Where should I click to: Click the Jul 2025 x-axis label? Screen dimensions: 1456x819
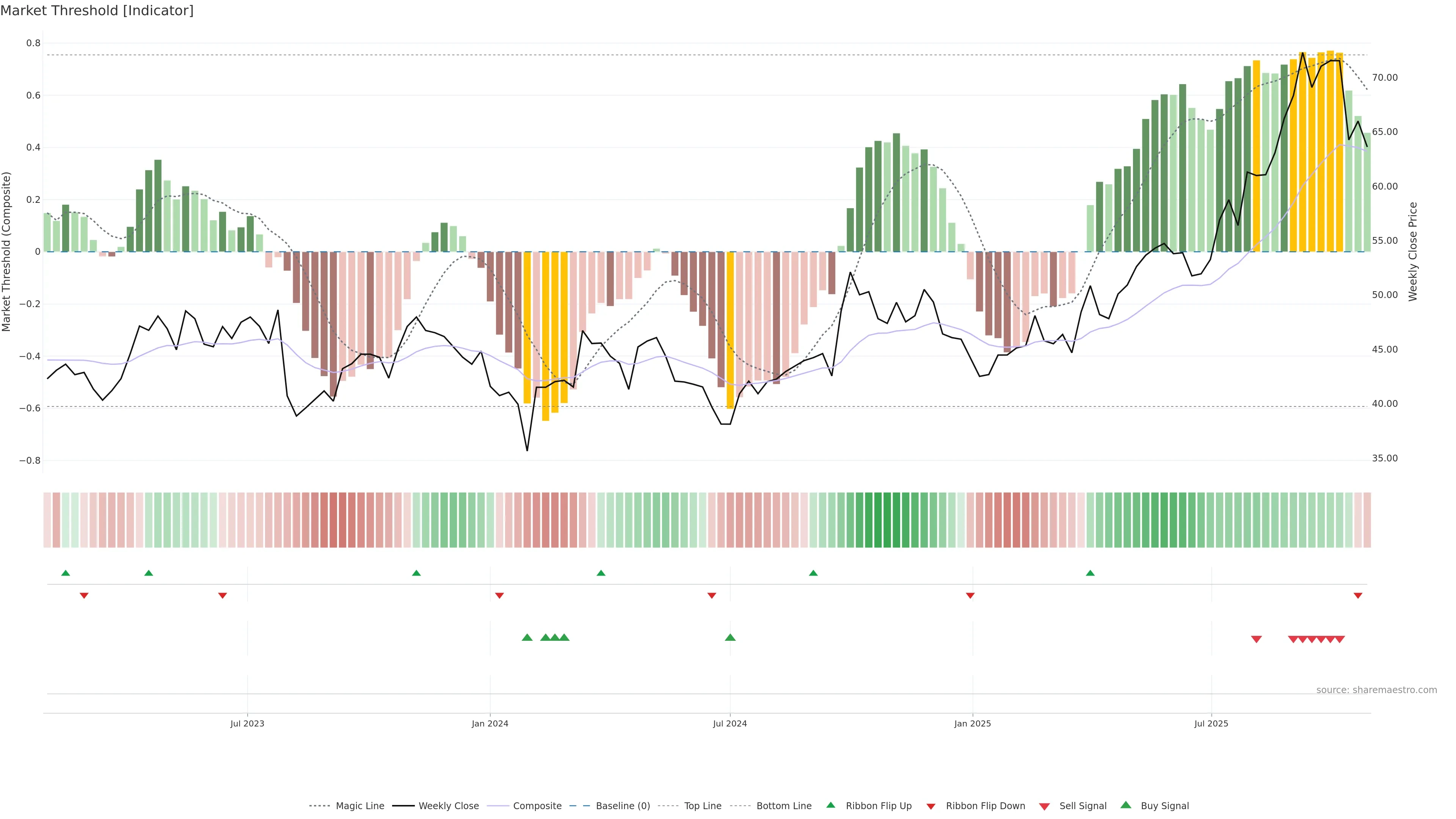click(1211, 723)
